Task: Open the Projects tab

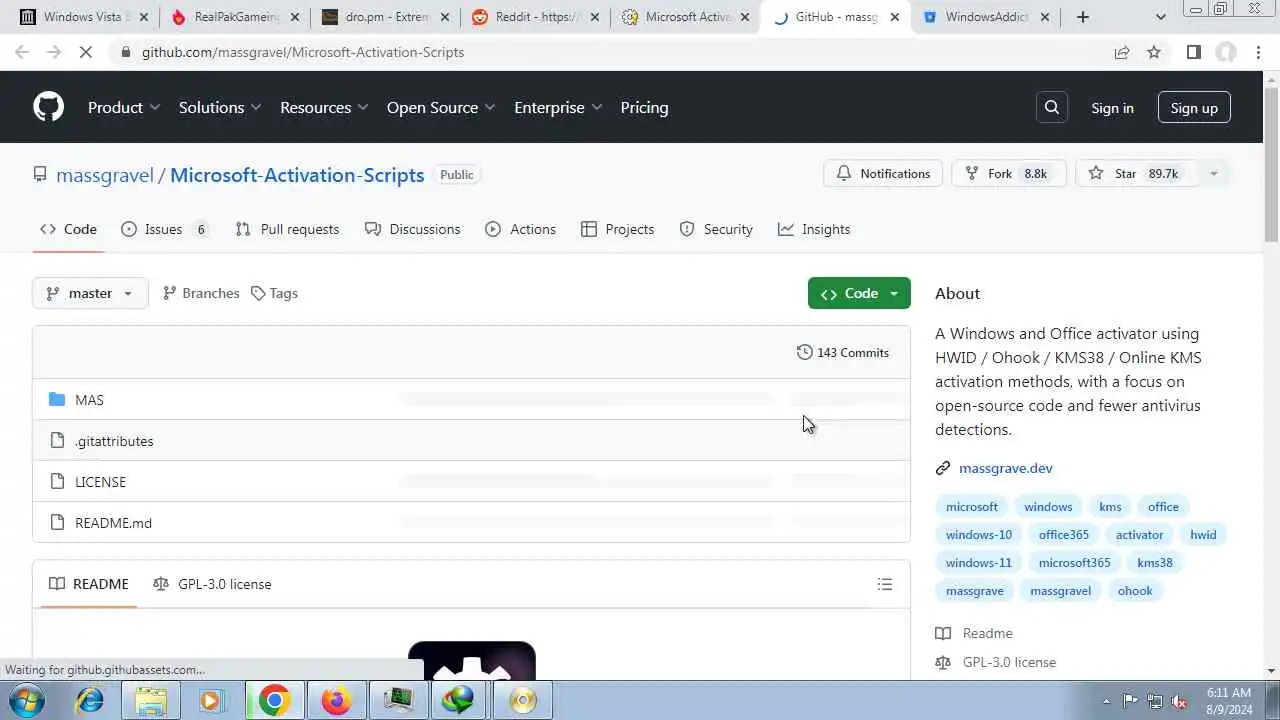Action: pyautogui.click(x=617, y=229)
